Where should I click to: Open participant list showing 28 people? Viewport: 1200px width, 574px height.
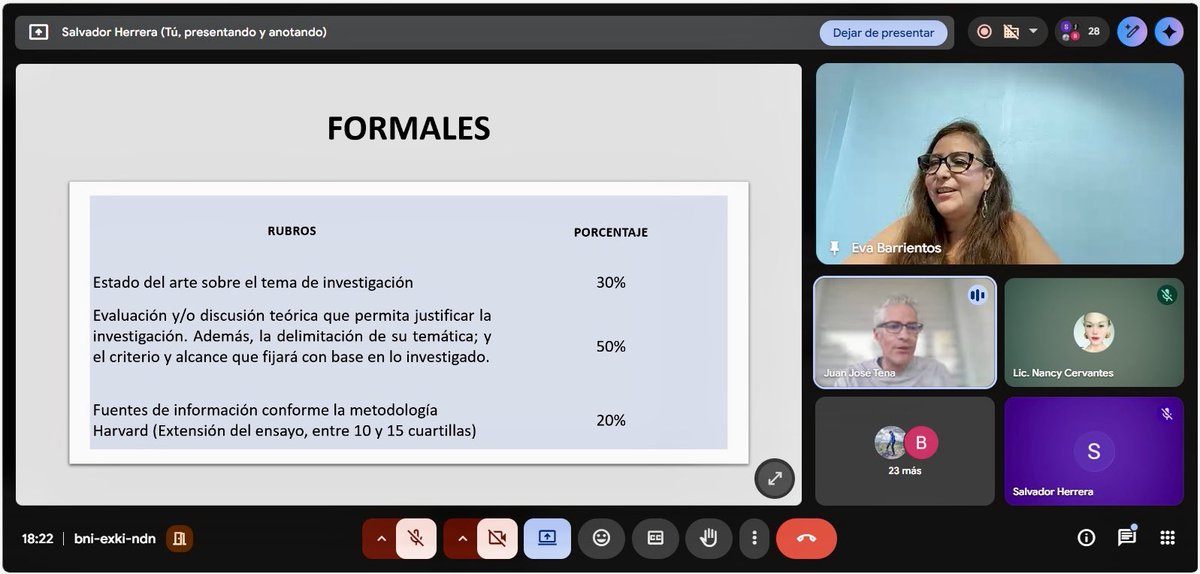[x=1081, y=32]
